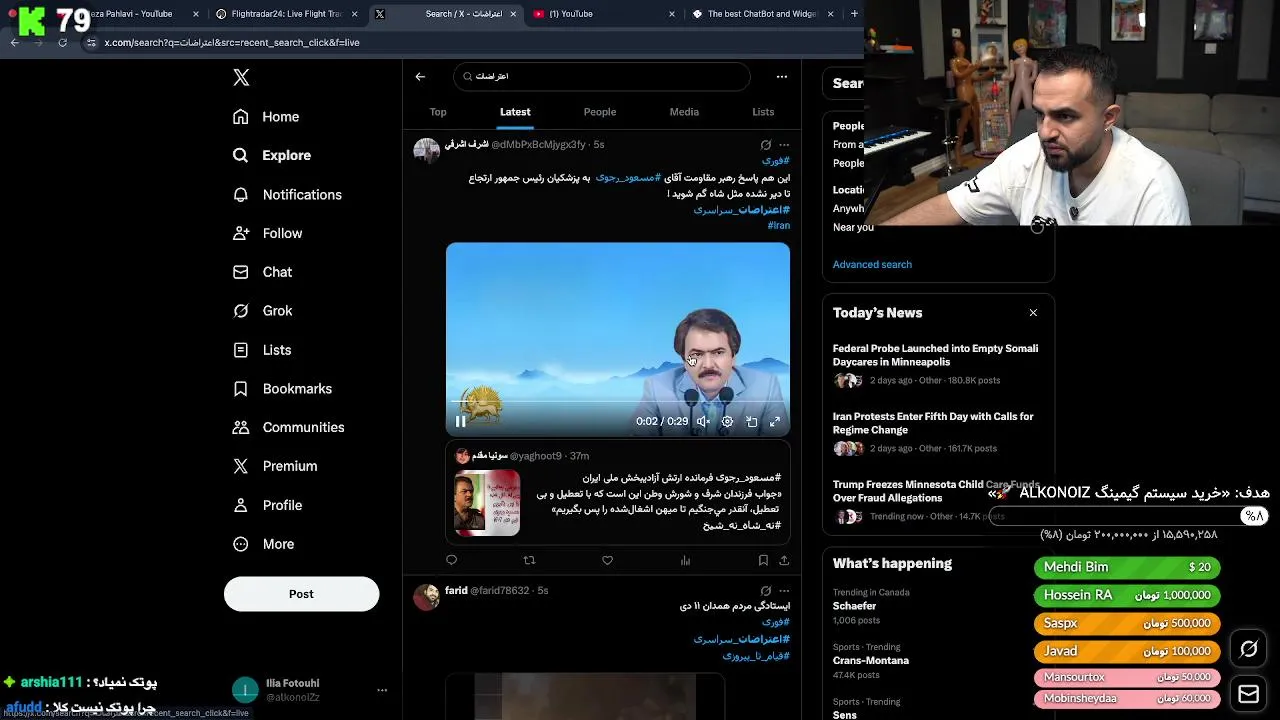Switch to the Lists search tab
The width and height of the screenshot is (1280, 720).
point(763,112)
